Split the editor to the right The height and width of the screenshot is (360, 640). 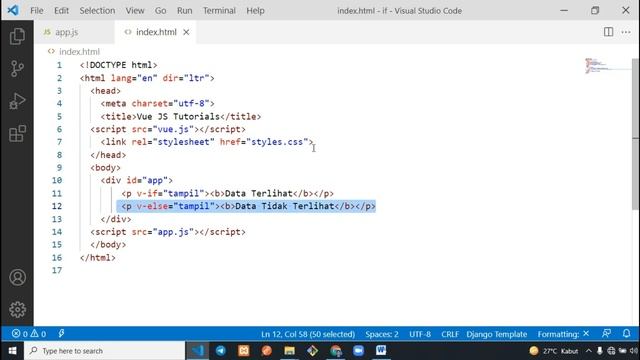608,32
